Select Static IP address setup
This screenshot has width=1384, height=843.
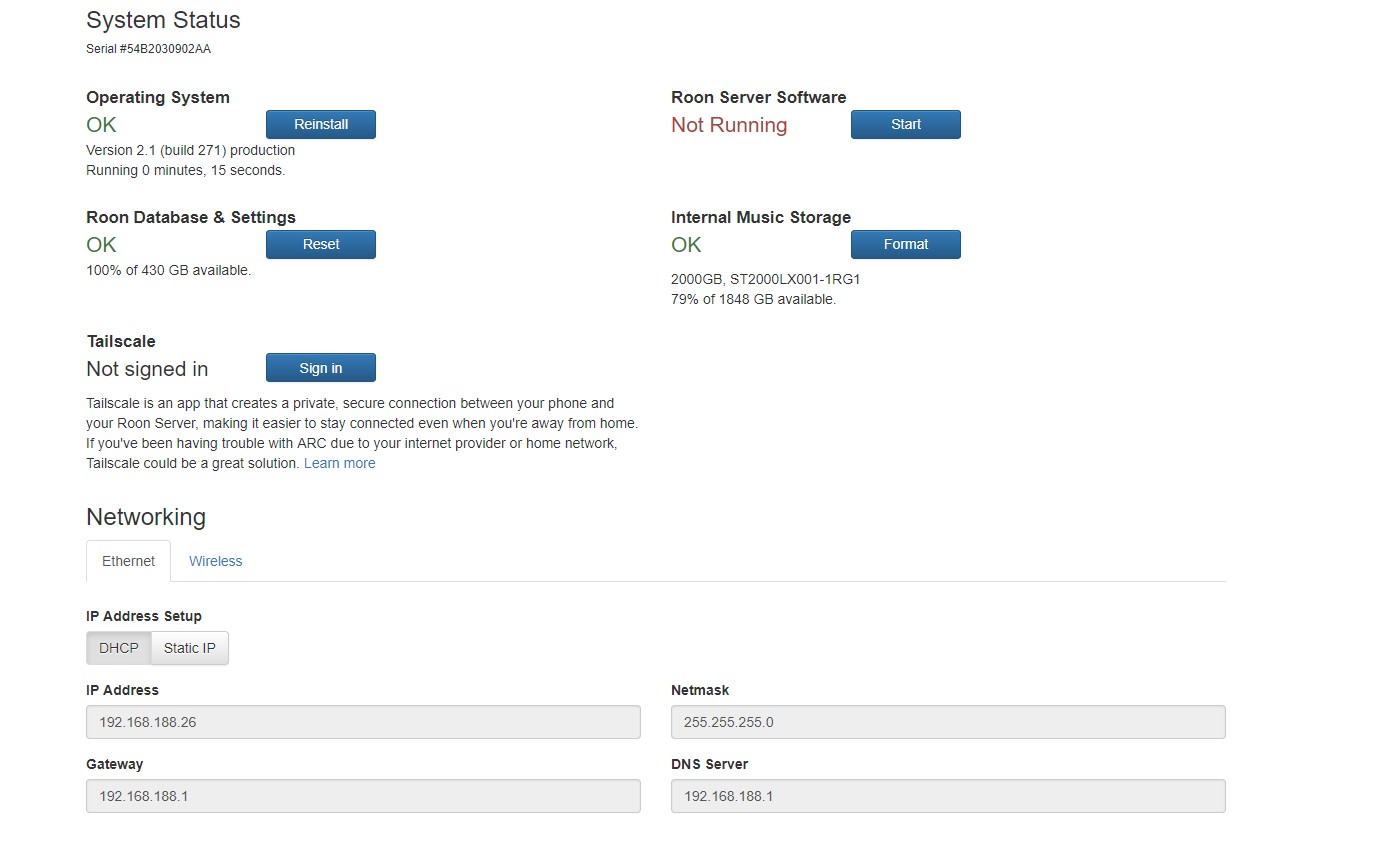point(190,648)
